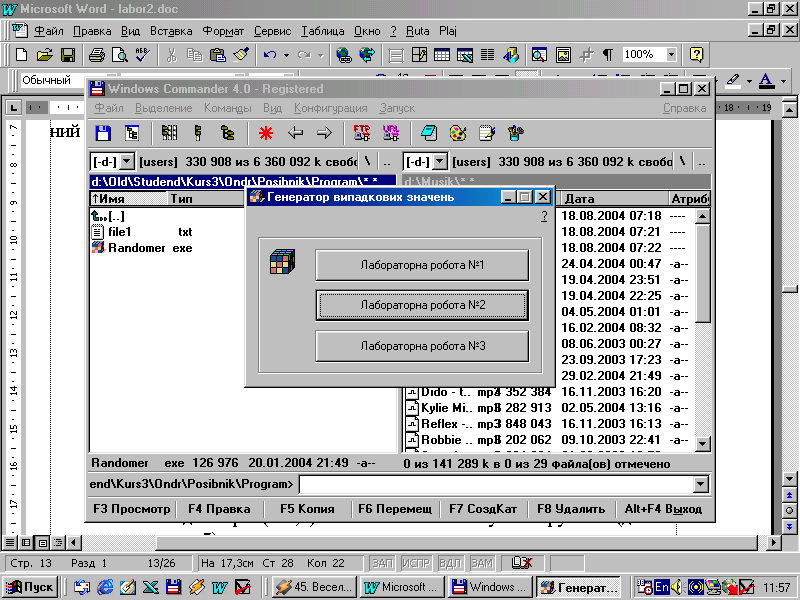The image size is (800, 600).
Task: Apply highlight marker color in Word
Action: (x=733, y=81)
